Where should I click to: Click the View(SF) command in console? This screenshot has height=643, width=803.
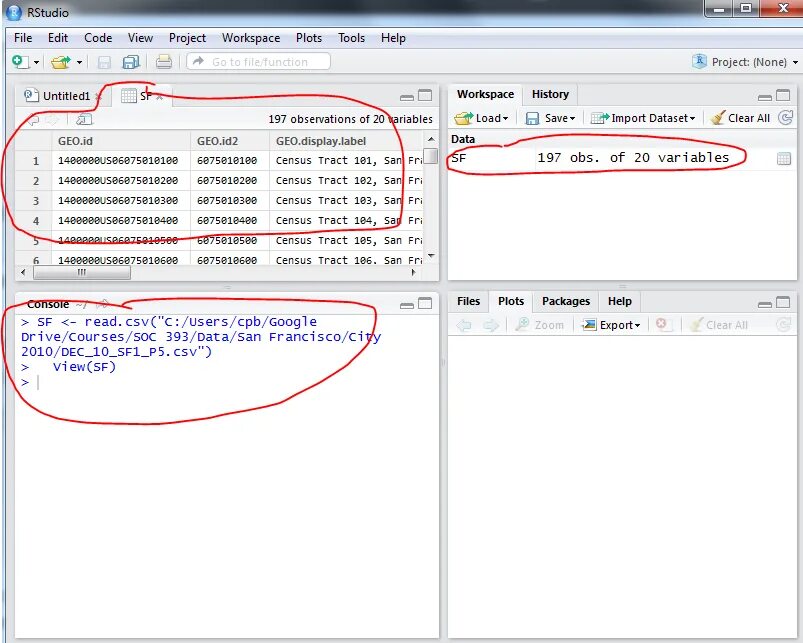(x=84, y=367)
